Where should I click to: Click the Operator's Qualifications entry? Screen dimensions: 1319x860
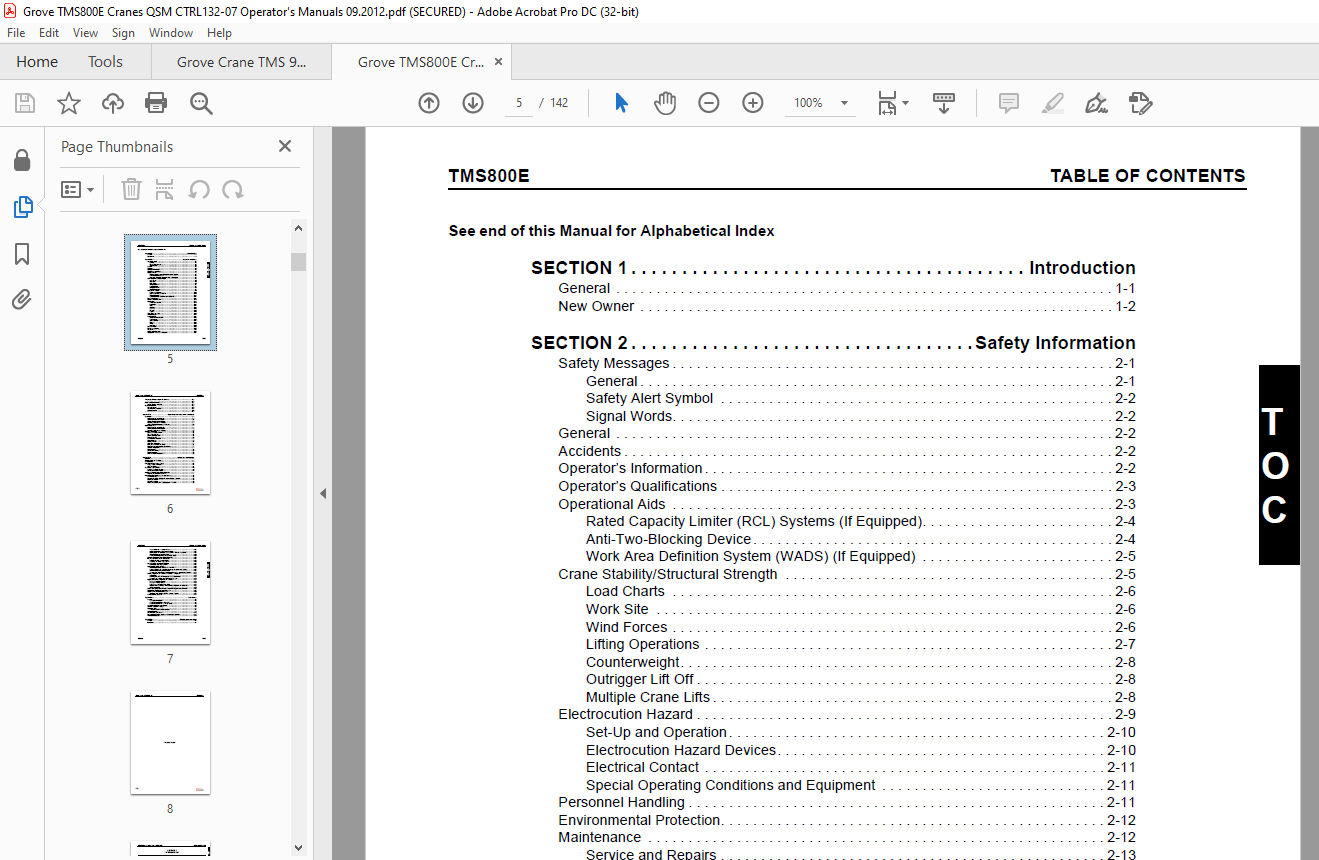click(x=847, y=486)
